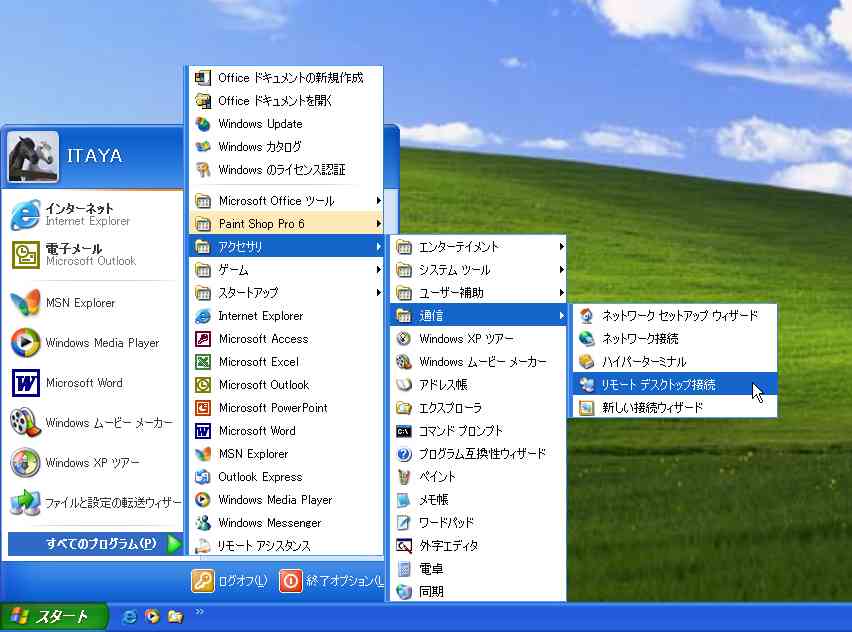Select プログラム互換性ウィザード
The width and height of the screenshot is (852, 632).
coord(478,454)
